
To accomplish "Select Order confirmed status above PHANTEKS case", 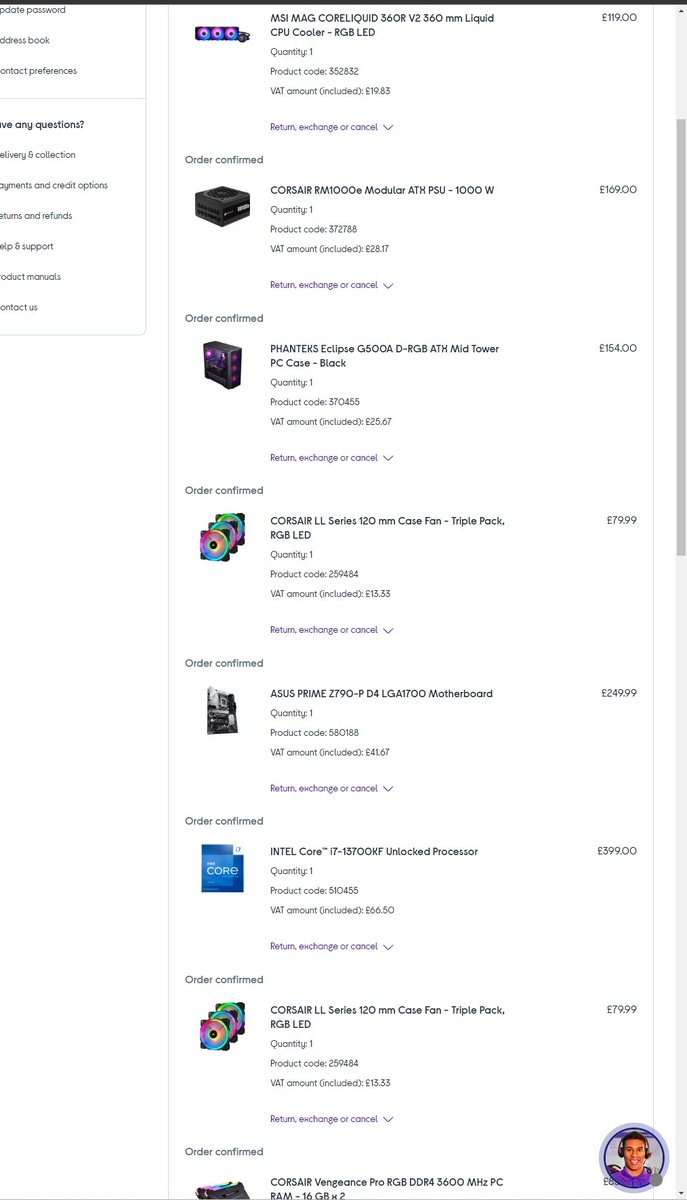I will tap(224, 318).
